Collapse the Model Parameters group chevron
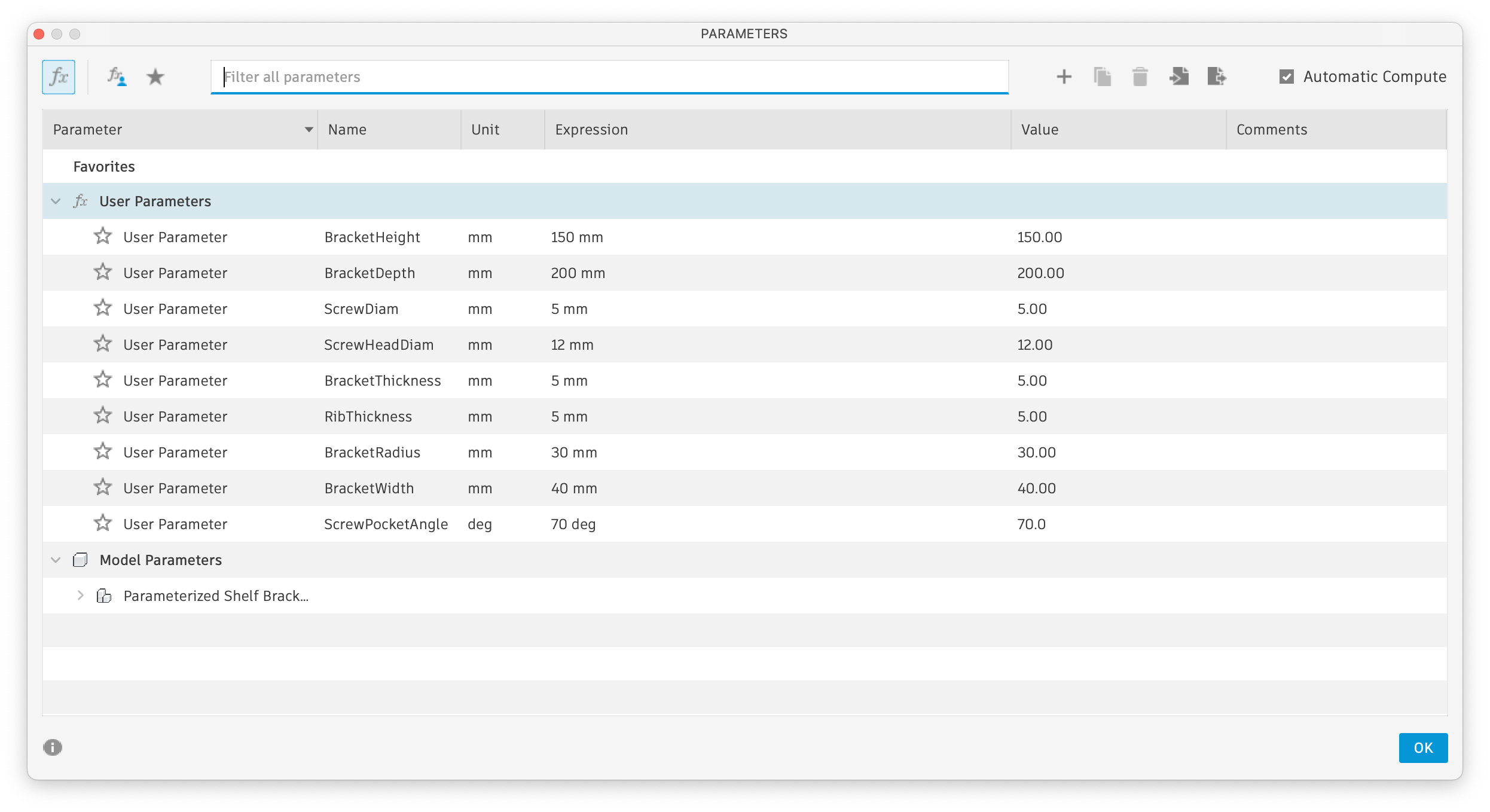The width and height of the screenshot is (1490, 812). (x=56, y=560)
